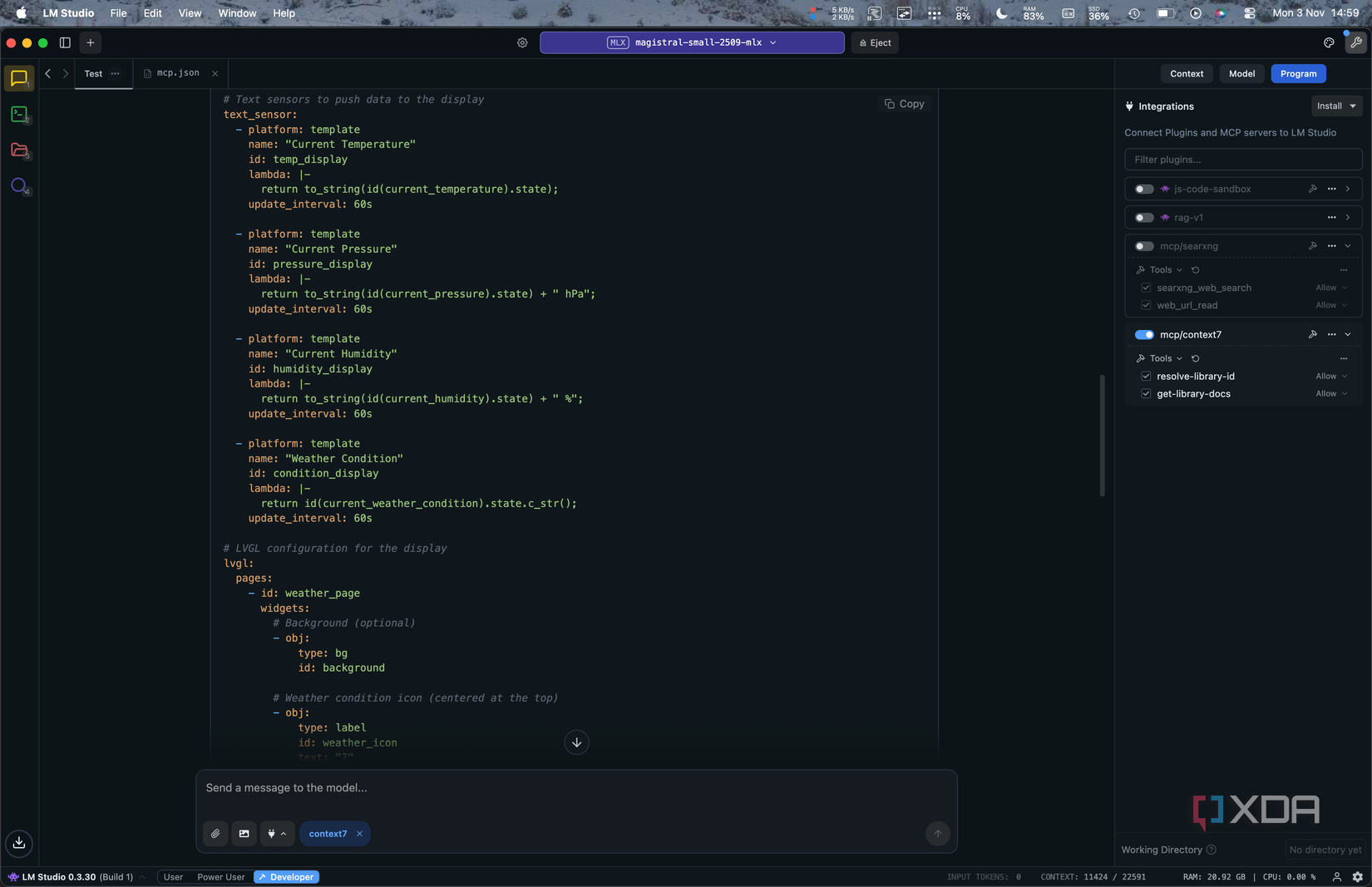
Task: Open the Chat view in left sidebar
Action: tap(18, 78)
